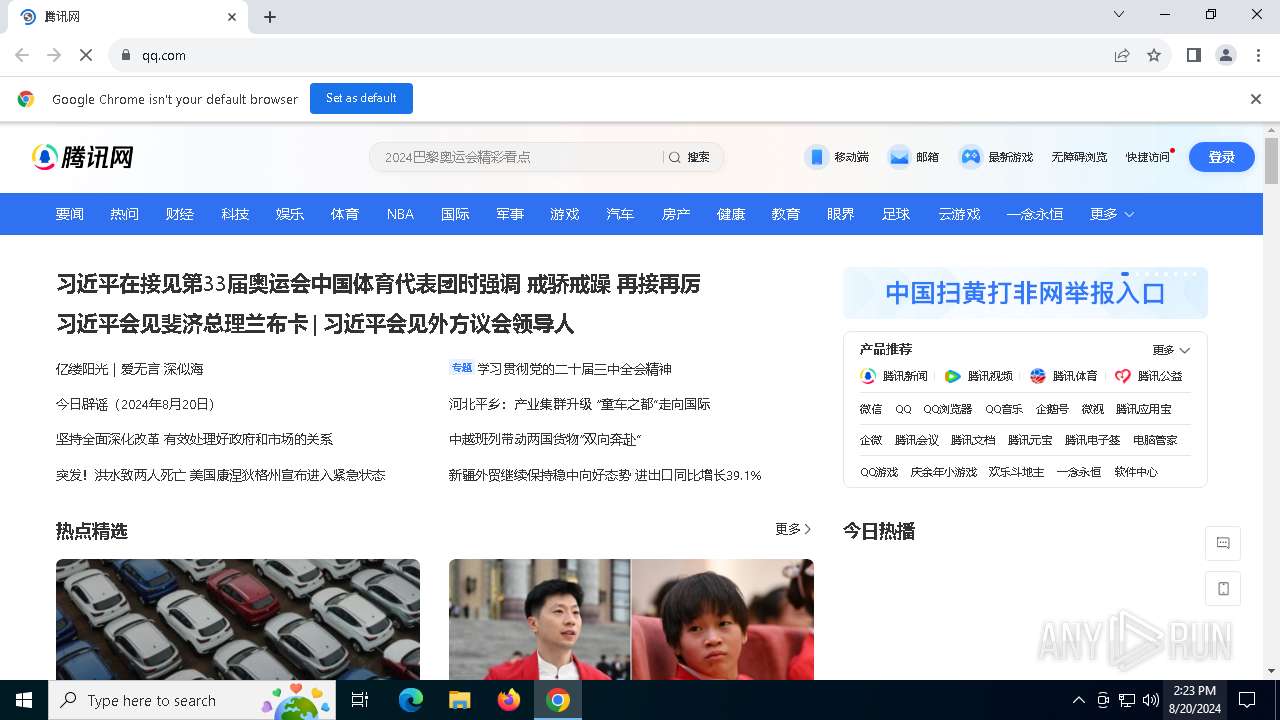Open the 最新游戏 gamepad icon link
The width and height of the screenshot is (1280, 720).
996,157
